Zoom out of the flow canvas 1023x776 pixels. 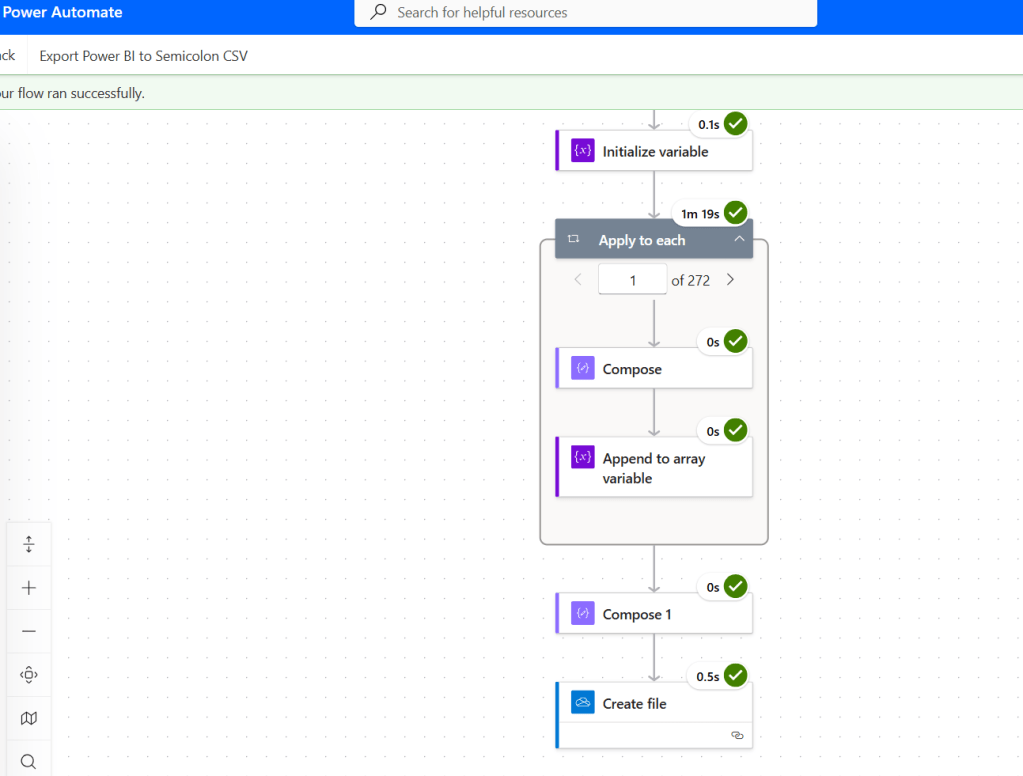[x=27, y=631]
